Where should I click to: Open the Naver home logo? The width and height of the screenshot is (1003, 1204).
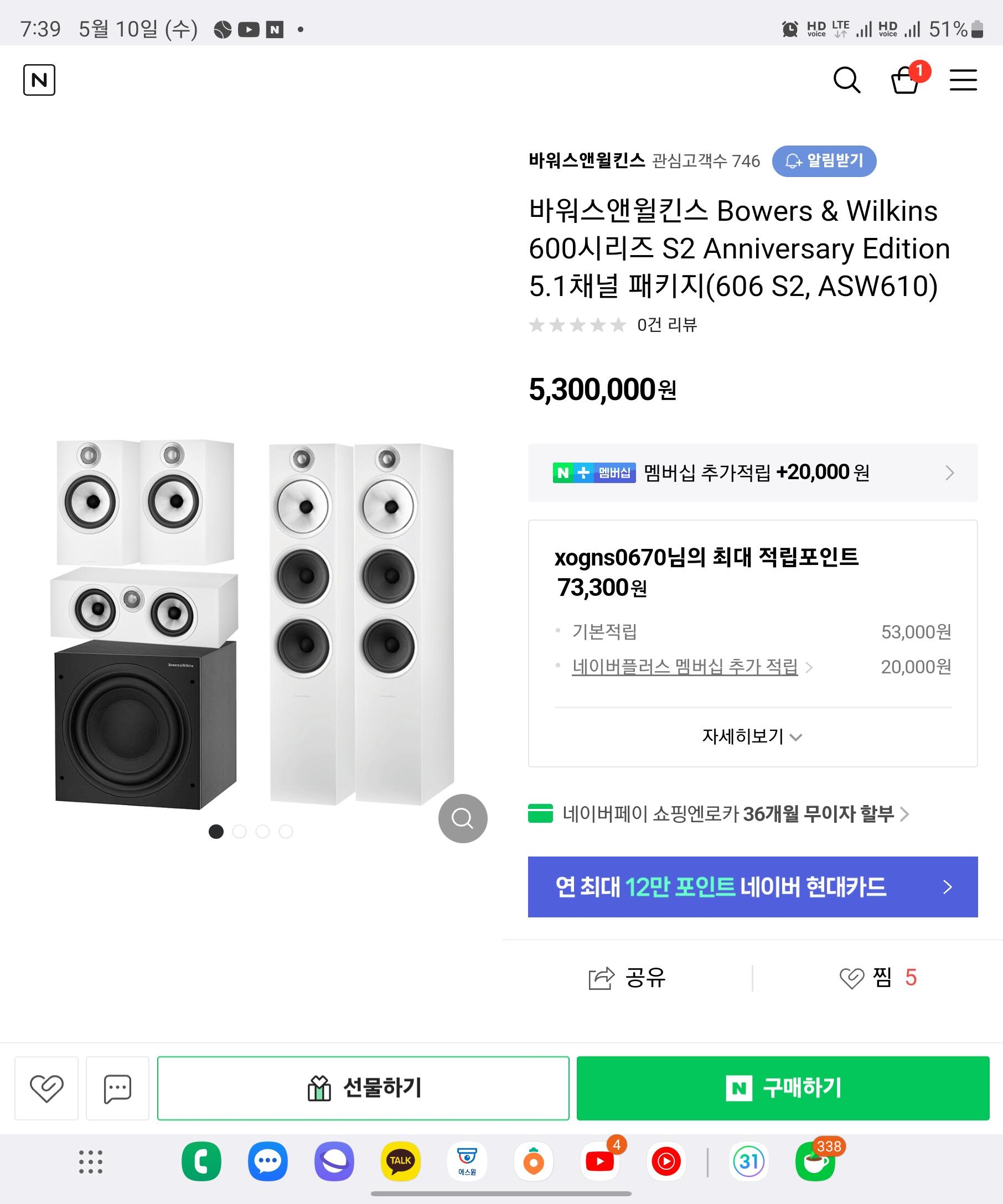tap(39, 80)
